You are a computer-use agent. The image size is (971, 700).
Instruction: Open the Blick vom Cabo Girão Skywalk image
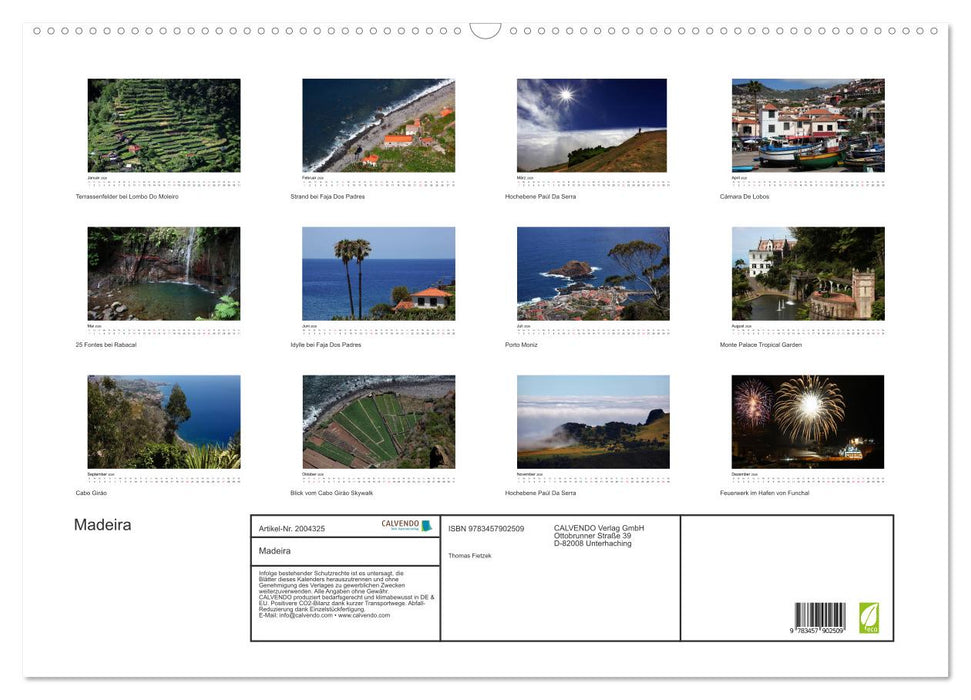[x=378, y=421]
